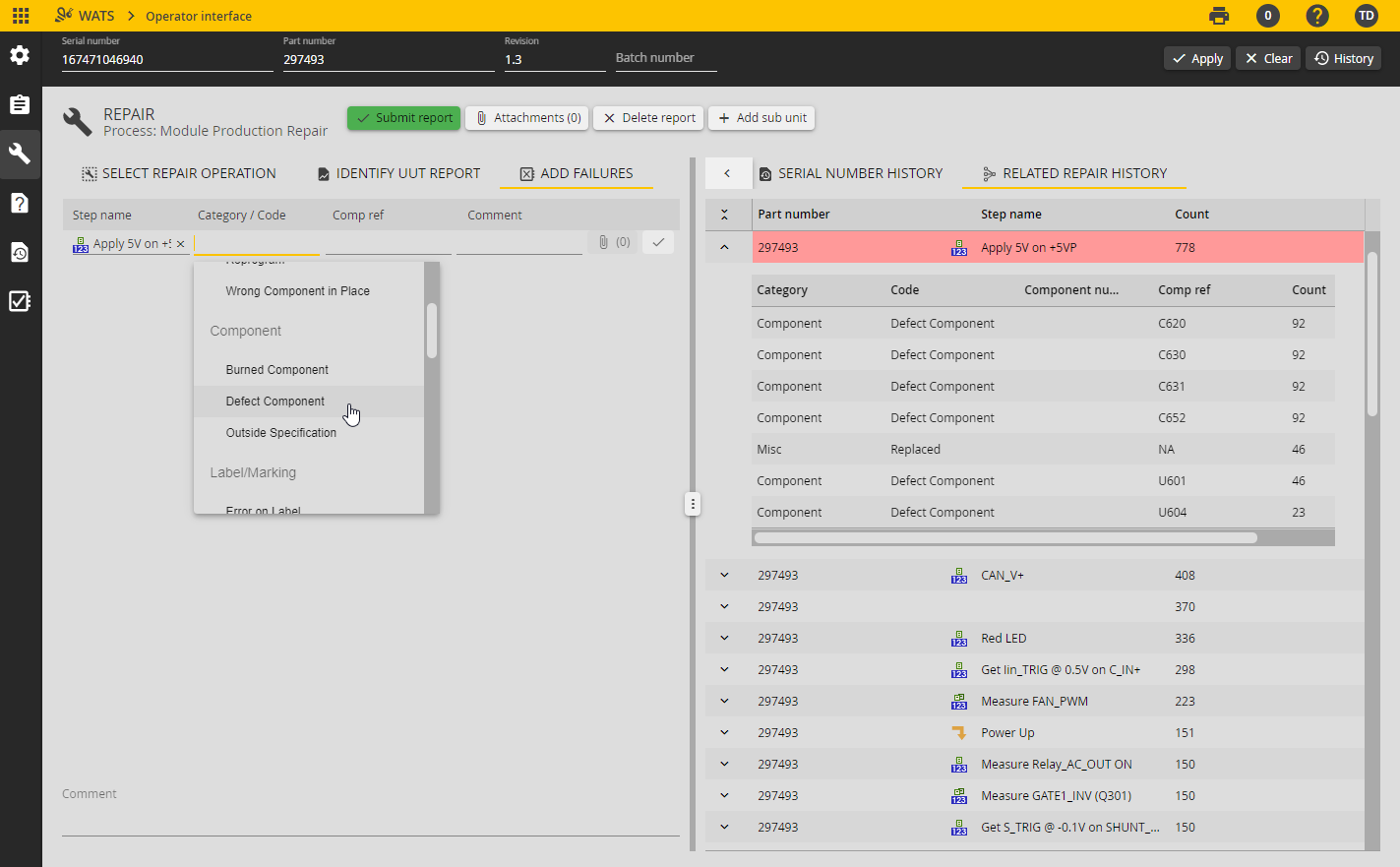This screenshot has height=867, width=1400.
Task: Click the step icon beside Measure FAN_PWM
Action: pos(959,702)
